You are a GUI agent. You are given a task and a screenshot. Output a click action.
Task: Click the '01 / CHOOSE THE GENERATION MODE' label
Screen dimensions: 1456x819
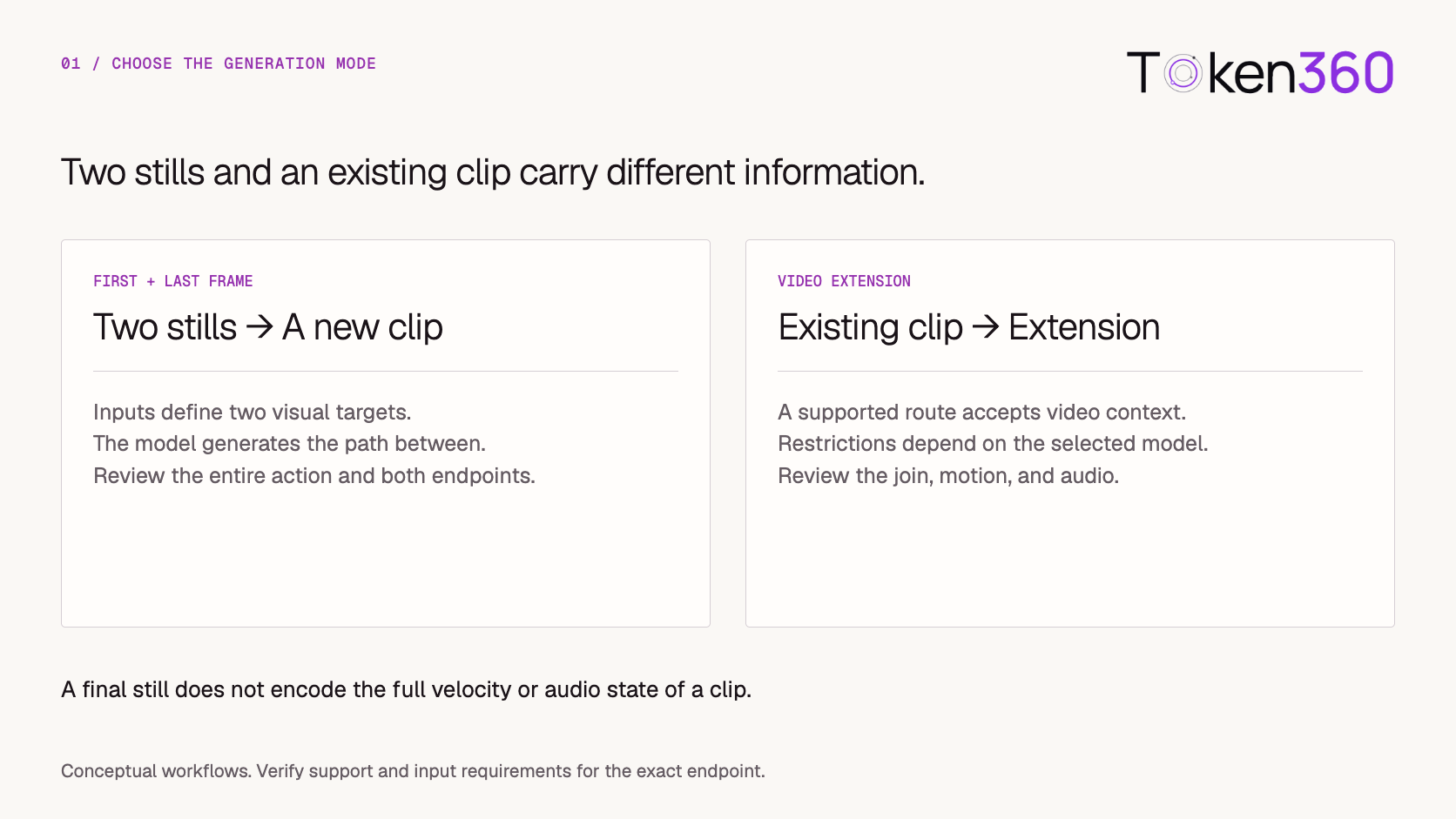219,64
